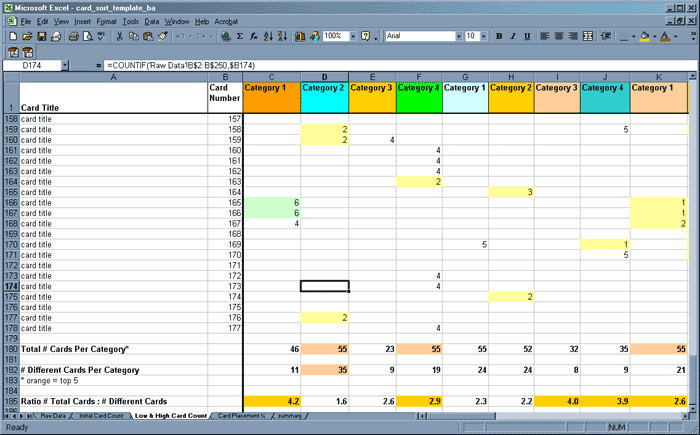Screen dimensions: 700x435
Task: Toggle Bold formatting
Action: (500, 36)
